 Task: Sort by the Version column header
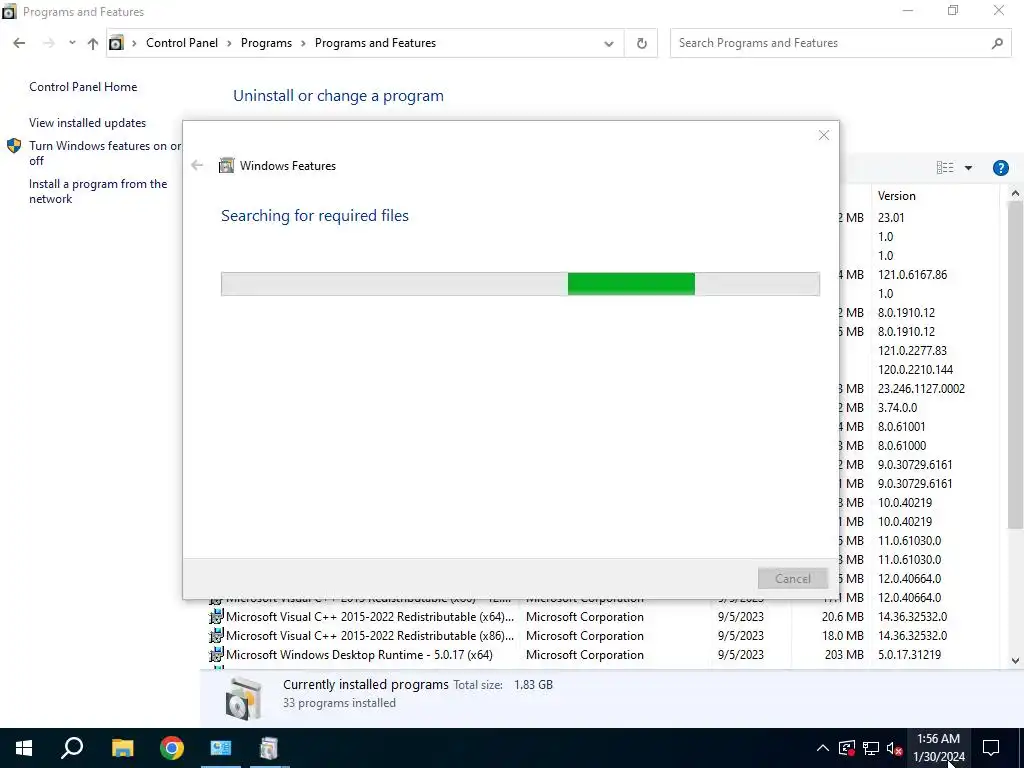[936, 196]
